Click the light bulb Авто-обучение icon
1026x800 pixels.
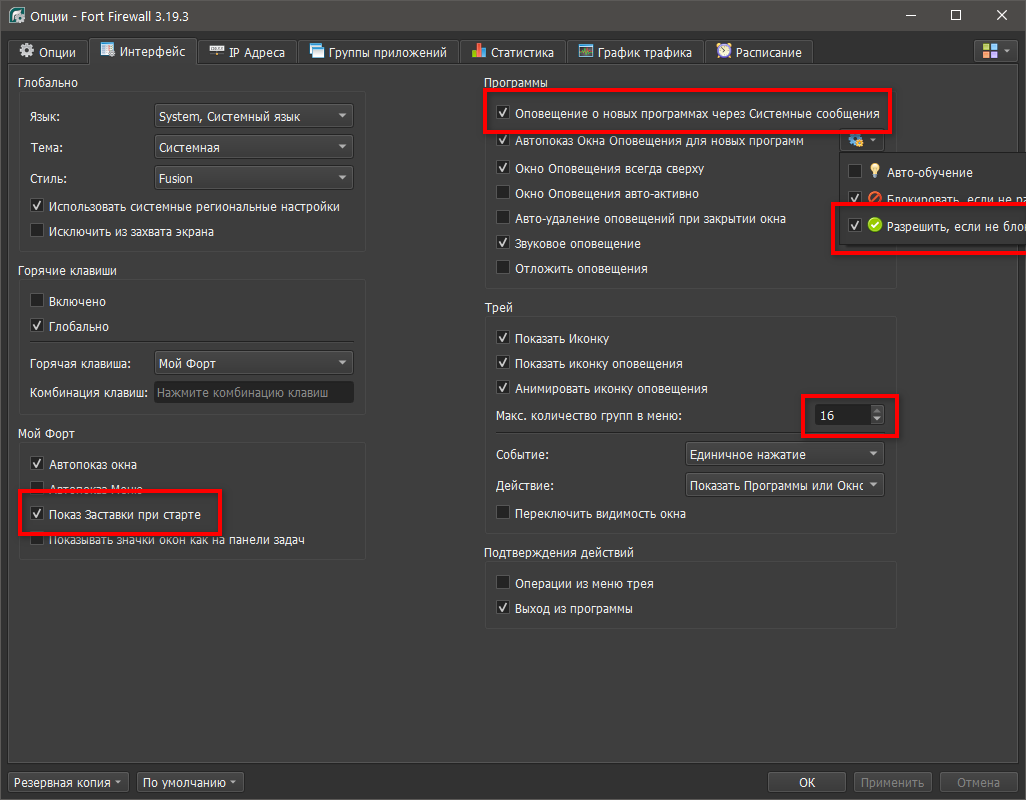coord(875,171)
